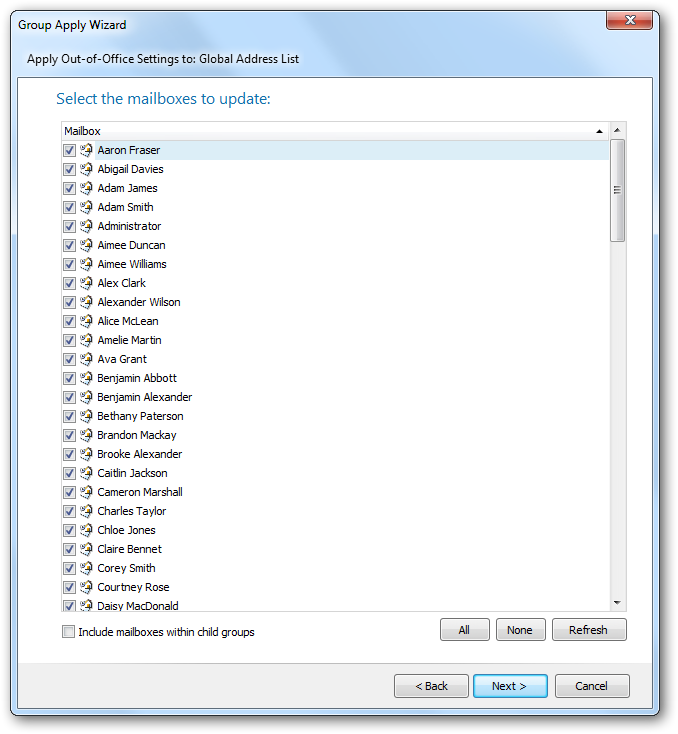
Task: Click mailbox icon beside Chloe Jones
Action: 86,530
